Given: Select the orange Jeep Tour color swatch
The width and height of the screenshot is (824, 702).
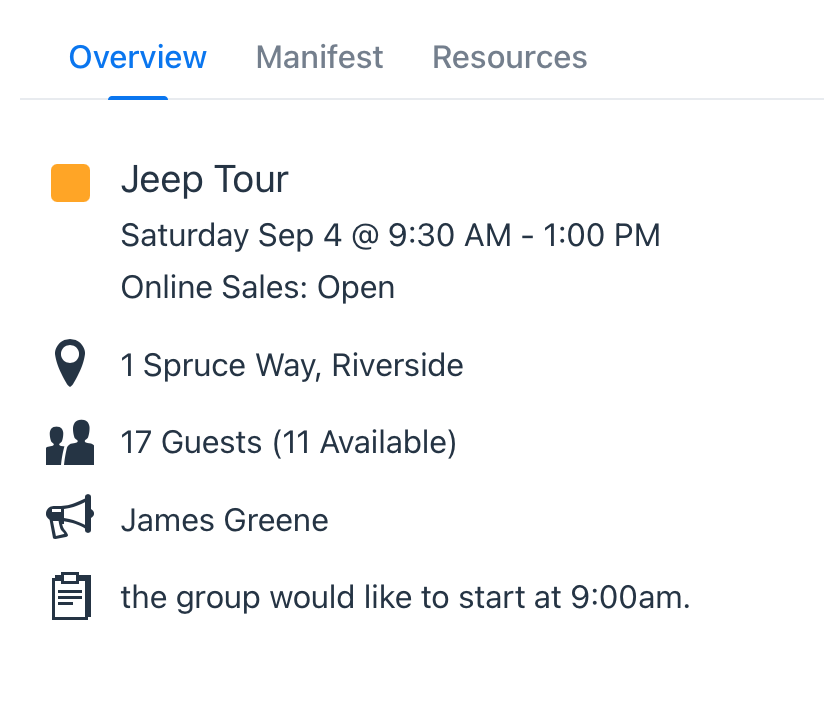Looking at the screenshot, I should (70, 183).
